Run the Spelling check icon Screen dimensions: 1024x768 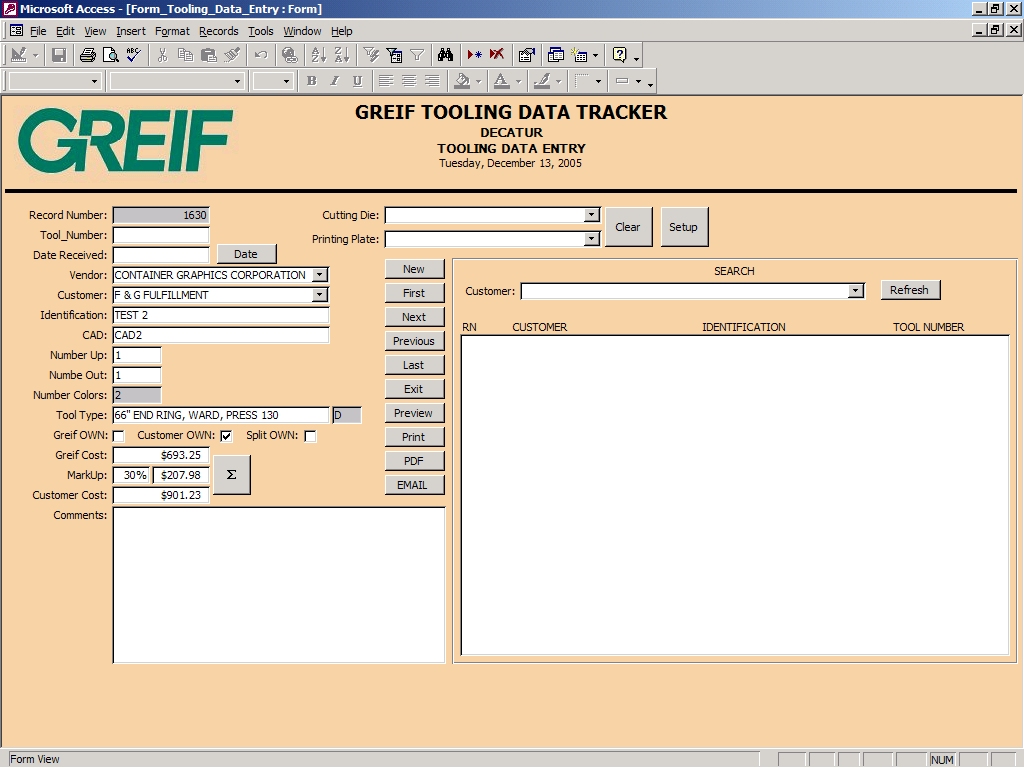point(134,56)
